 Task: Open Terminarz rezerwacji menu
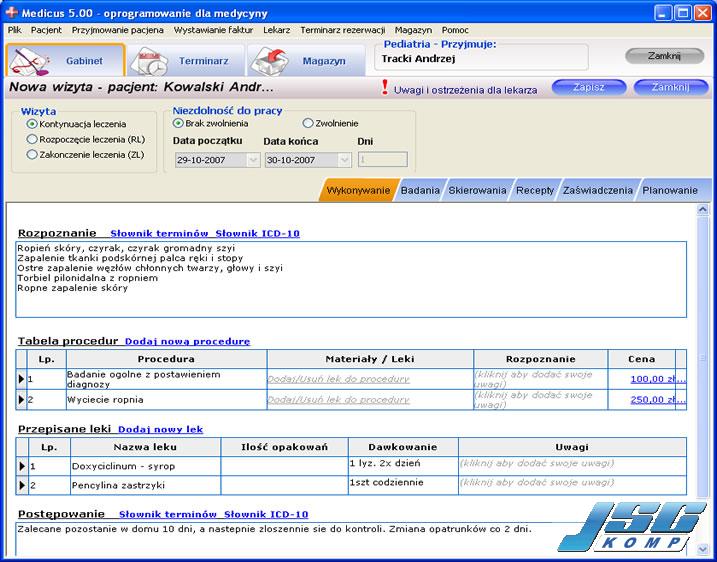pyautogui.click(x=342, y=30)
